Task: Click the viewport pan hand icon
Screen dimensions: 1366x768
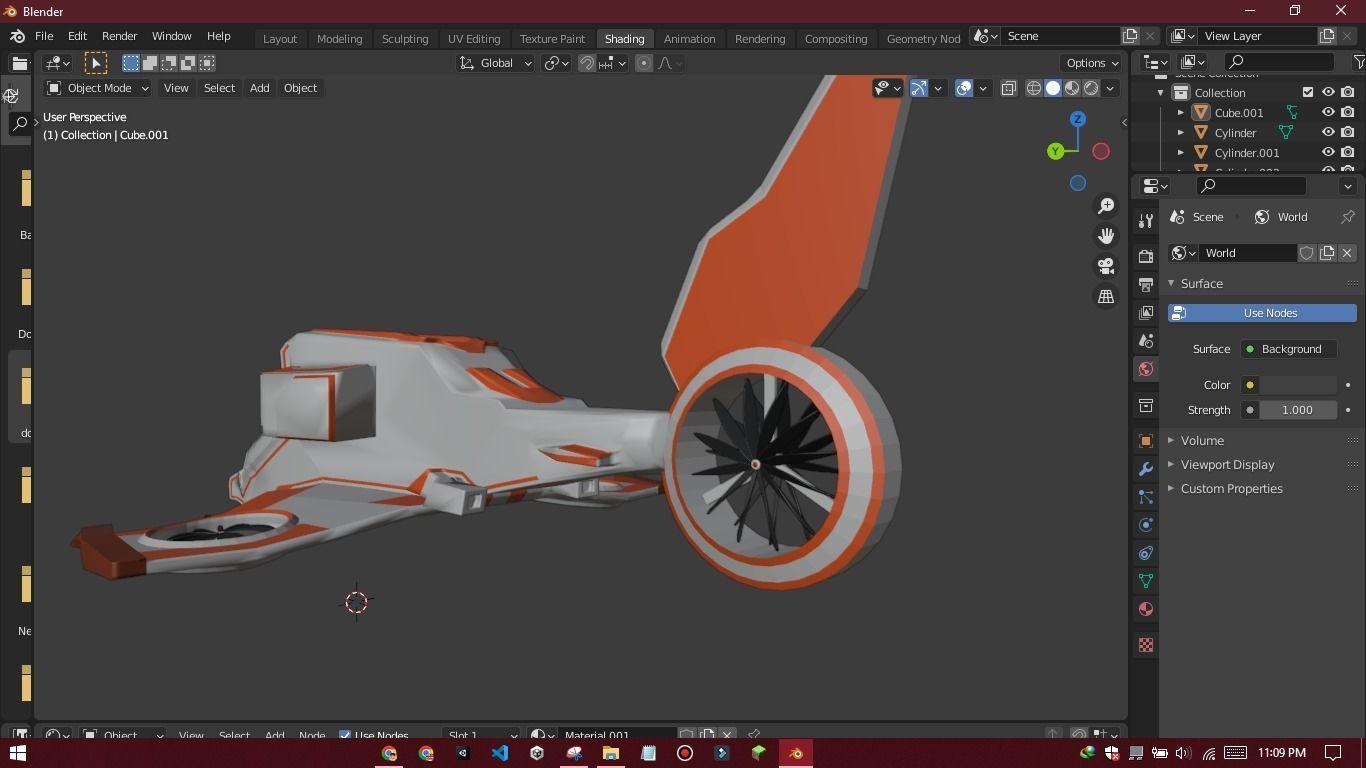Action: click(x=1106, y=236)
